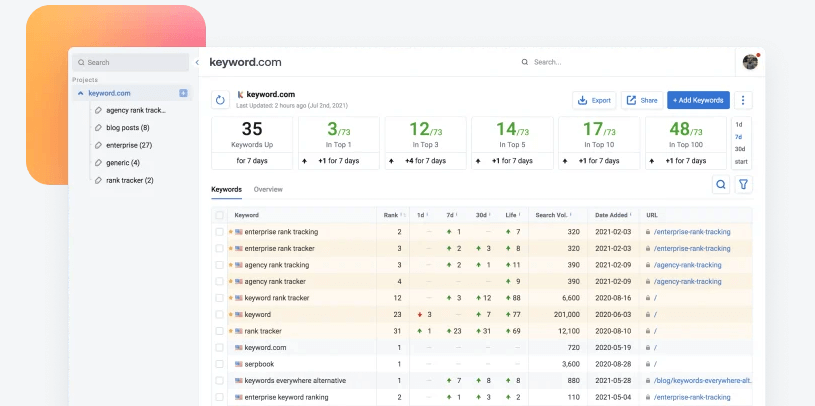Select the start time range
The image size is (815, 406).
coord(741,162)
